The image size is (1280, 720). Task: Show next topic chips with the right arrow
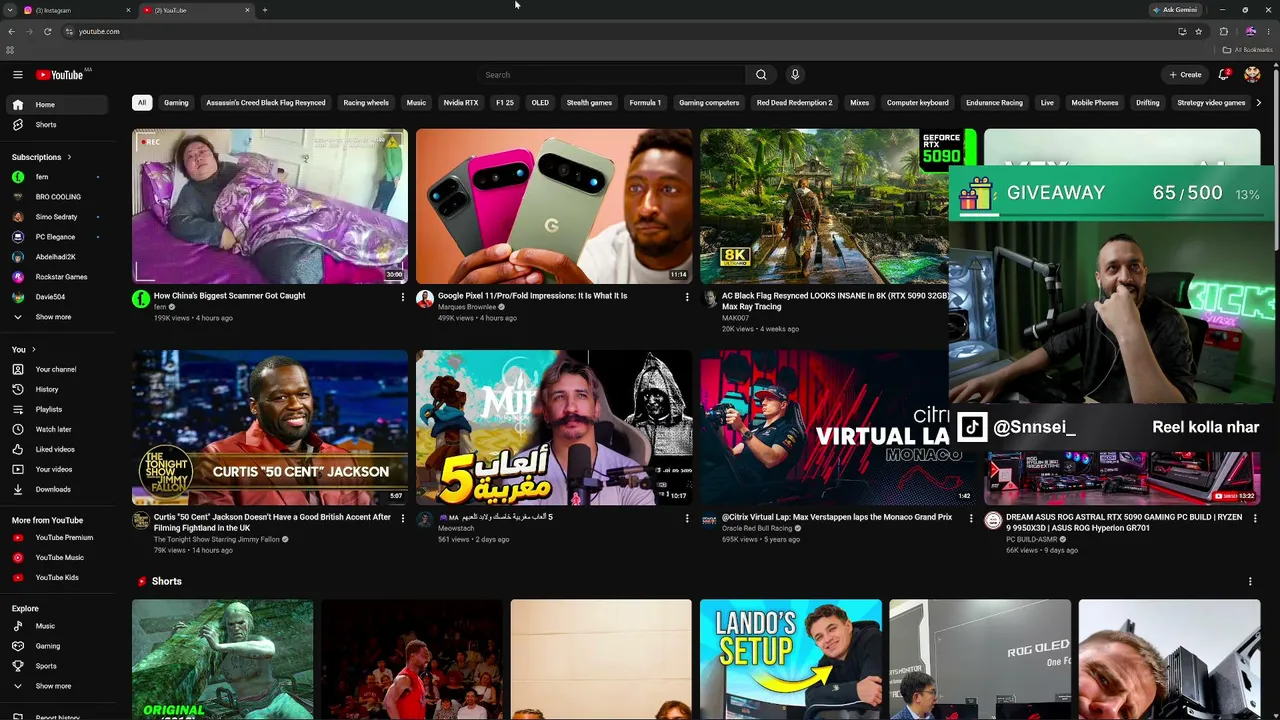[x=1258, y=102]
